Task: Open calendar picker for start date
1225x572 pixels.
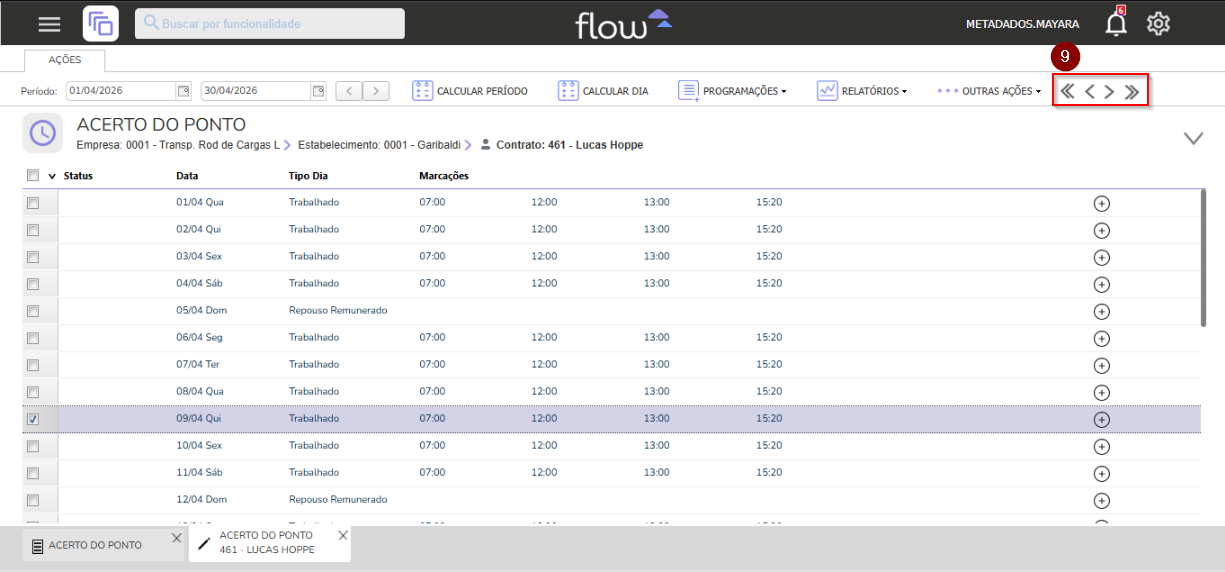Action: tap(183, 91)
